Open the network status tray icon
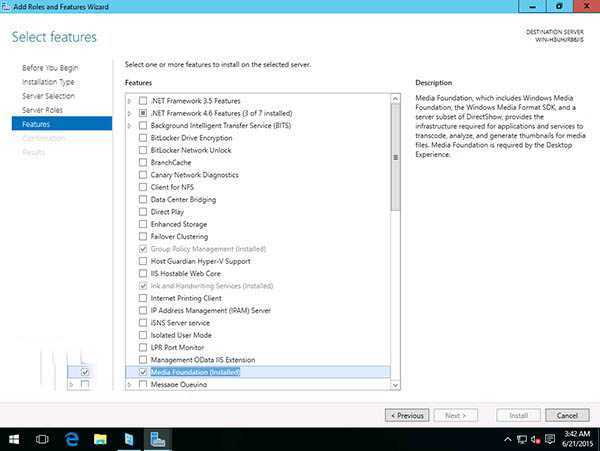600x451 pixels. click(x=522, y=440)
